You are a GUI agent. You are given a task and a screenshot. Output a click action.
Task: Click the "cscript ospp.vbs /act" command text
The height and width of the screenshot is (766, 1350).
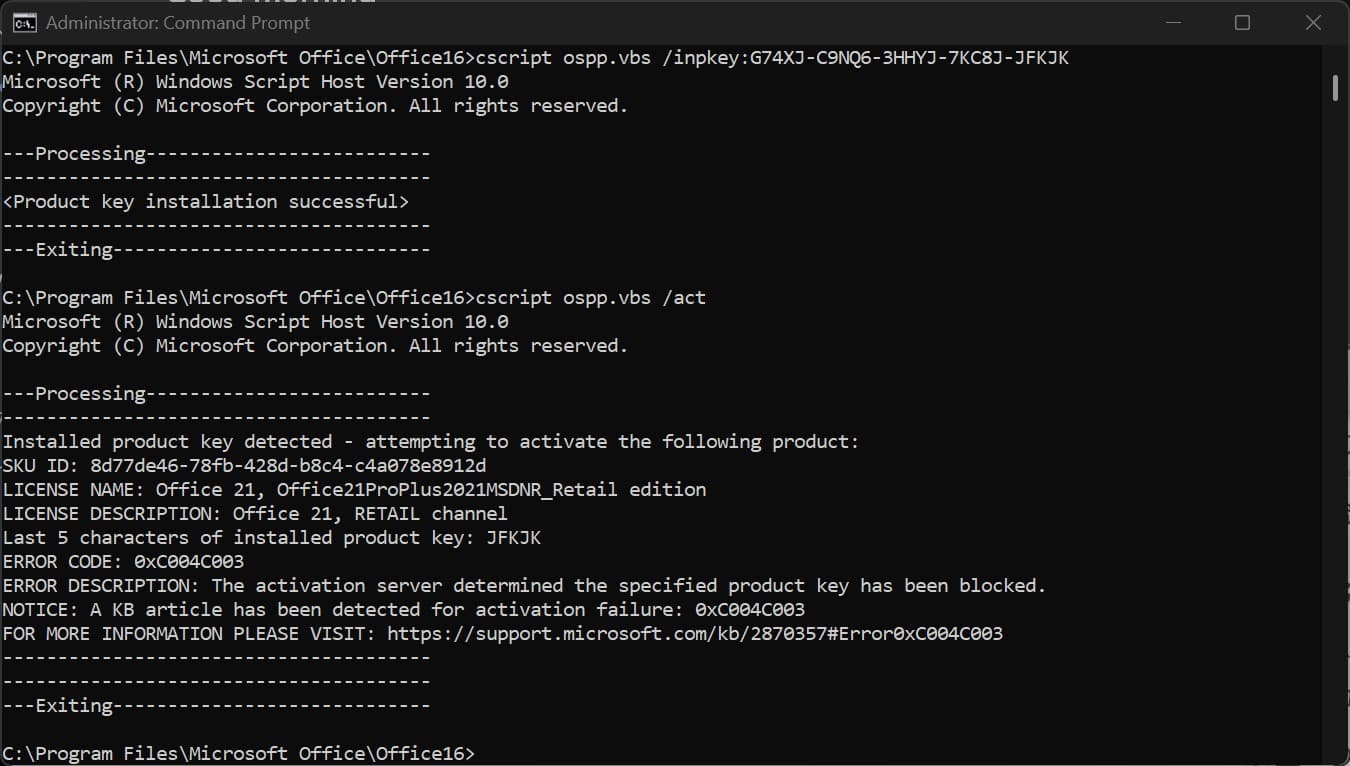pos(591,297)
